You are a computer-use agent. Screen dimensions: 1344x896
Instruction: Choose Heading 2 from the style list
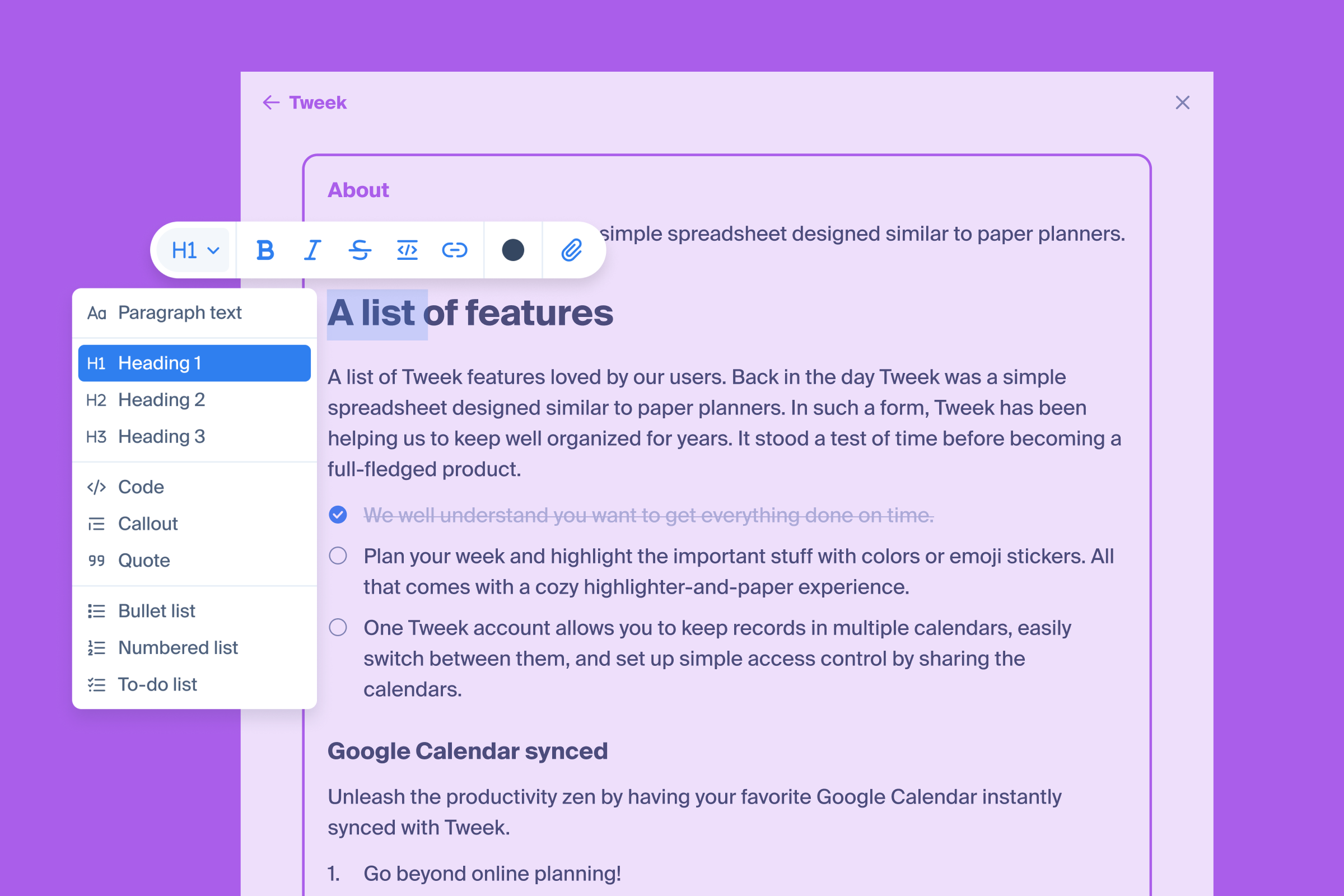161,400
